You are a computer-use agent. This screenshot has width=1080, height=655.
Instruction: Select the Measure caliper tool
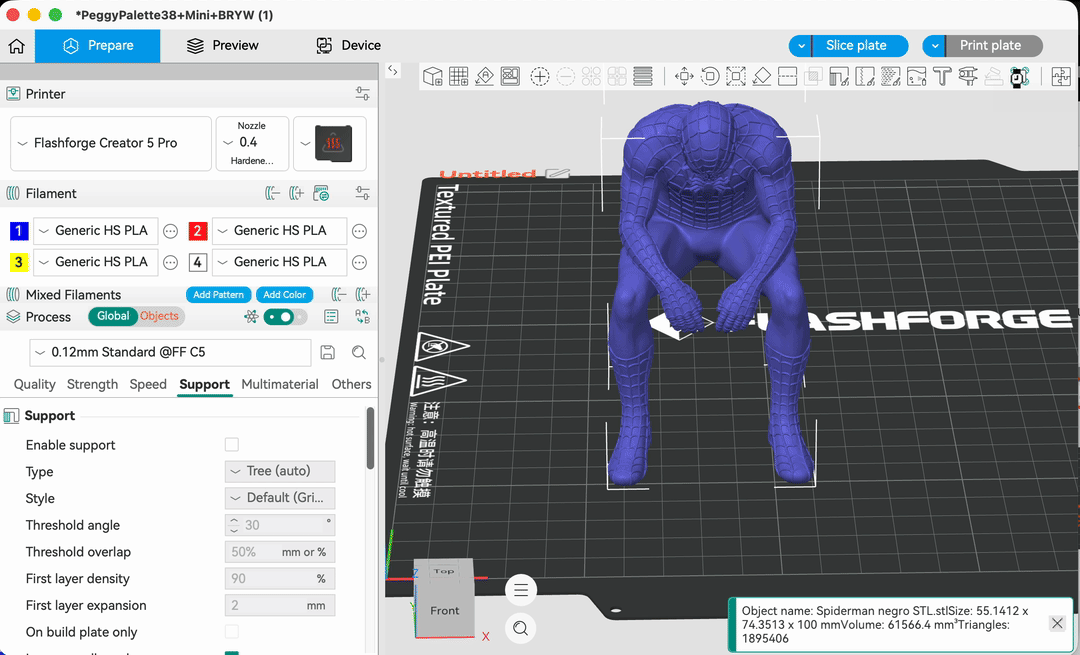(x=968, y=76)
